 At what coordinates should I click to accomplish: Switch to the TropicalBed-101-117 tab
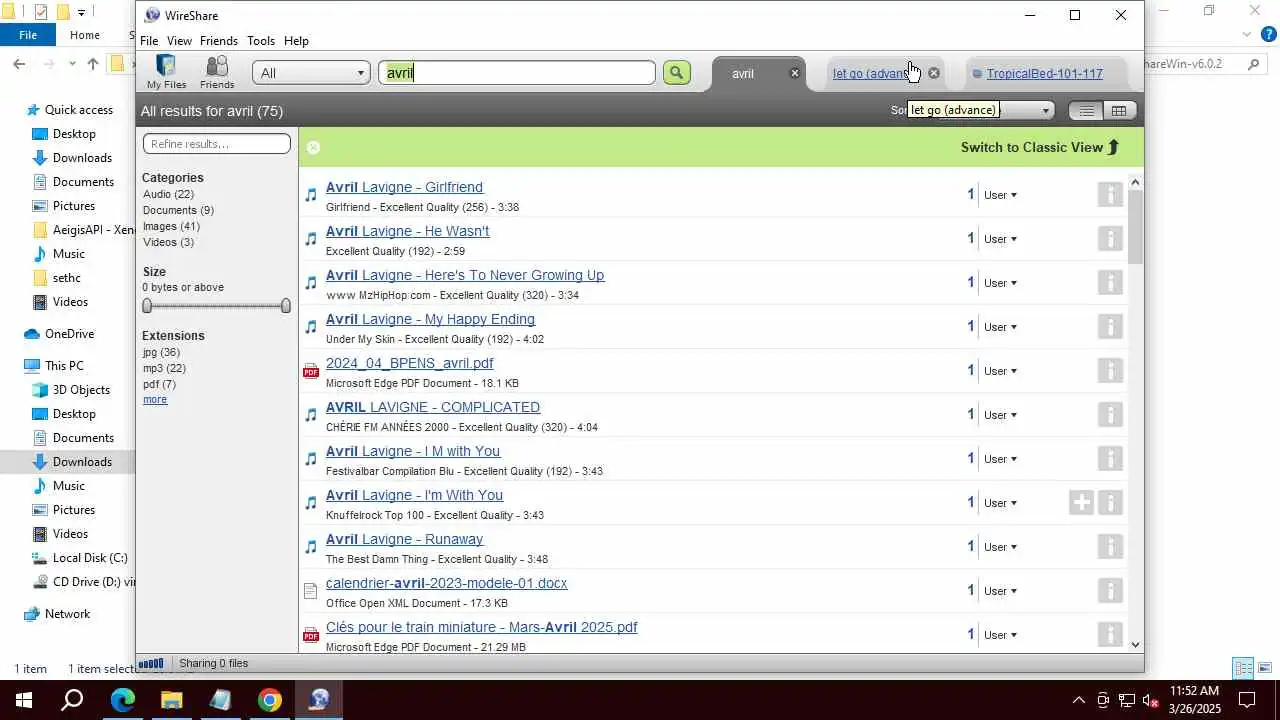point(1044,73)
